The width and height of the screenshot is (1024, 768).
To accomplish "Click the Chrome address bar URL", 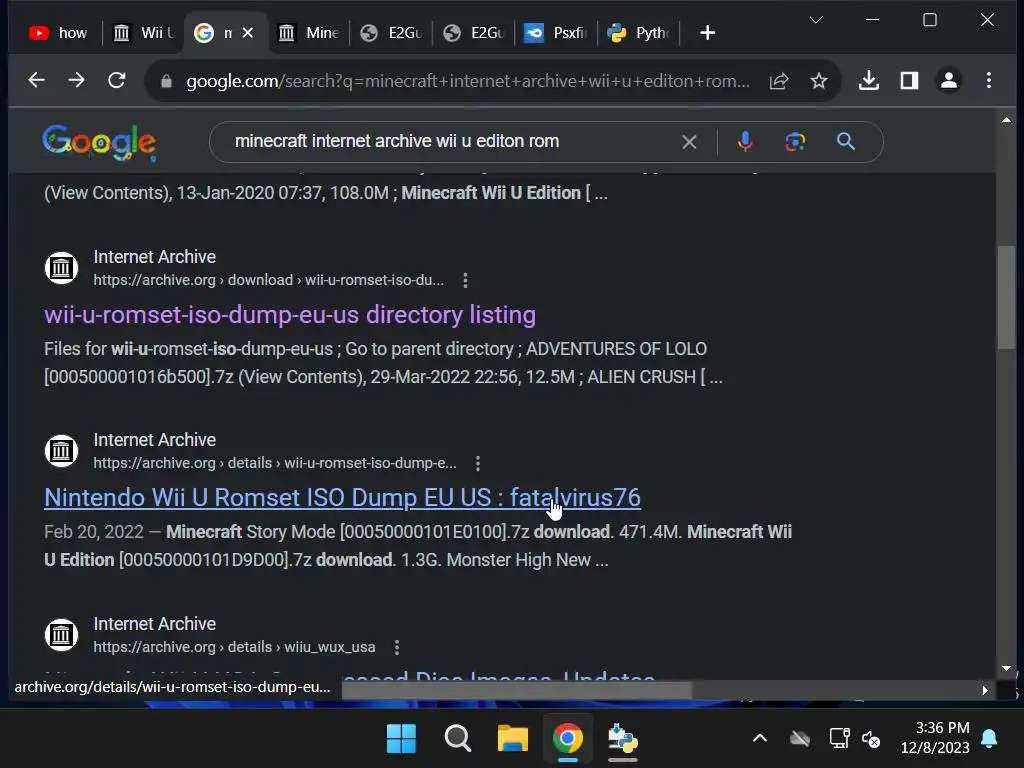I will click(x=468, y=81).
